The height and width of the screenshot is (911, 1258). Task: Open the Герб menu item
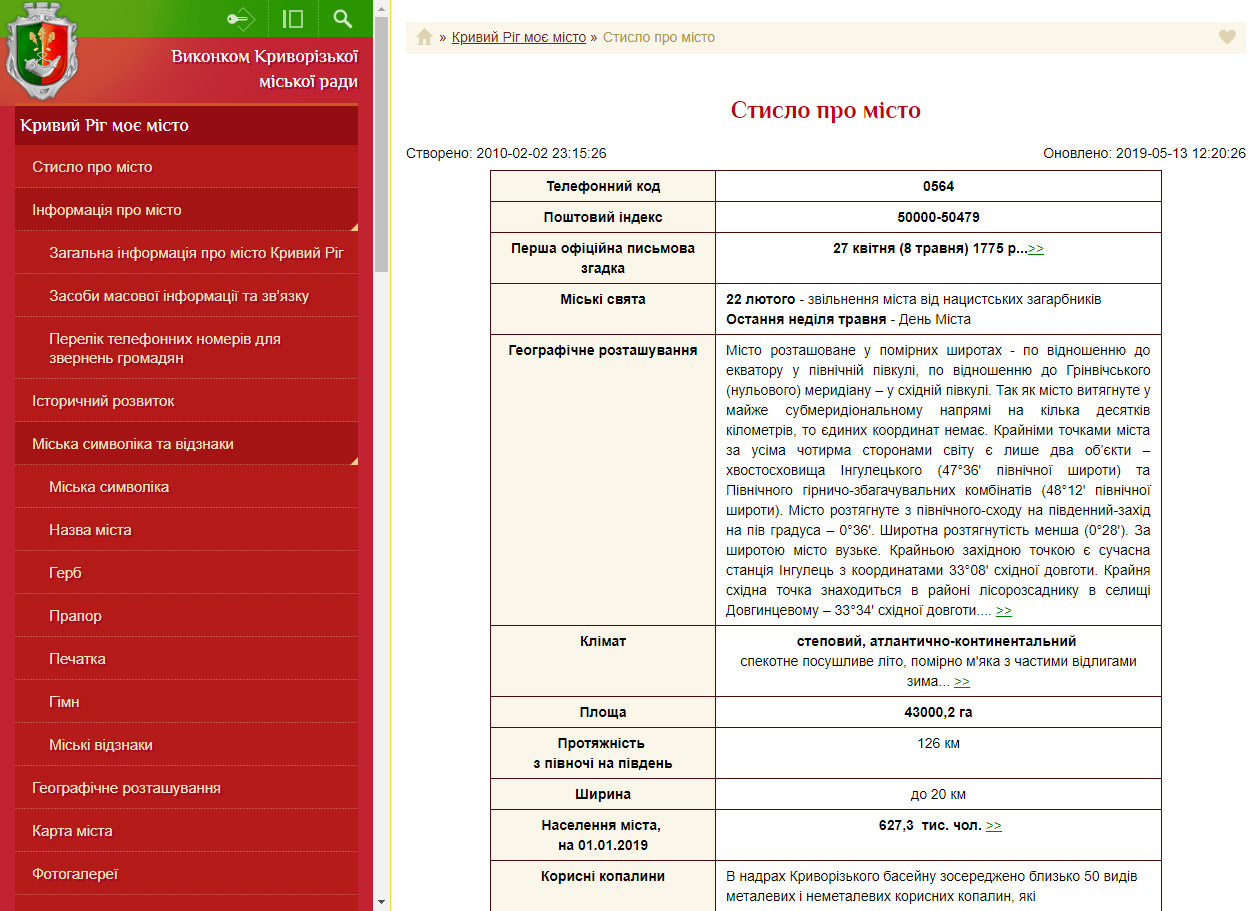point(65,573)
